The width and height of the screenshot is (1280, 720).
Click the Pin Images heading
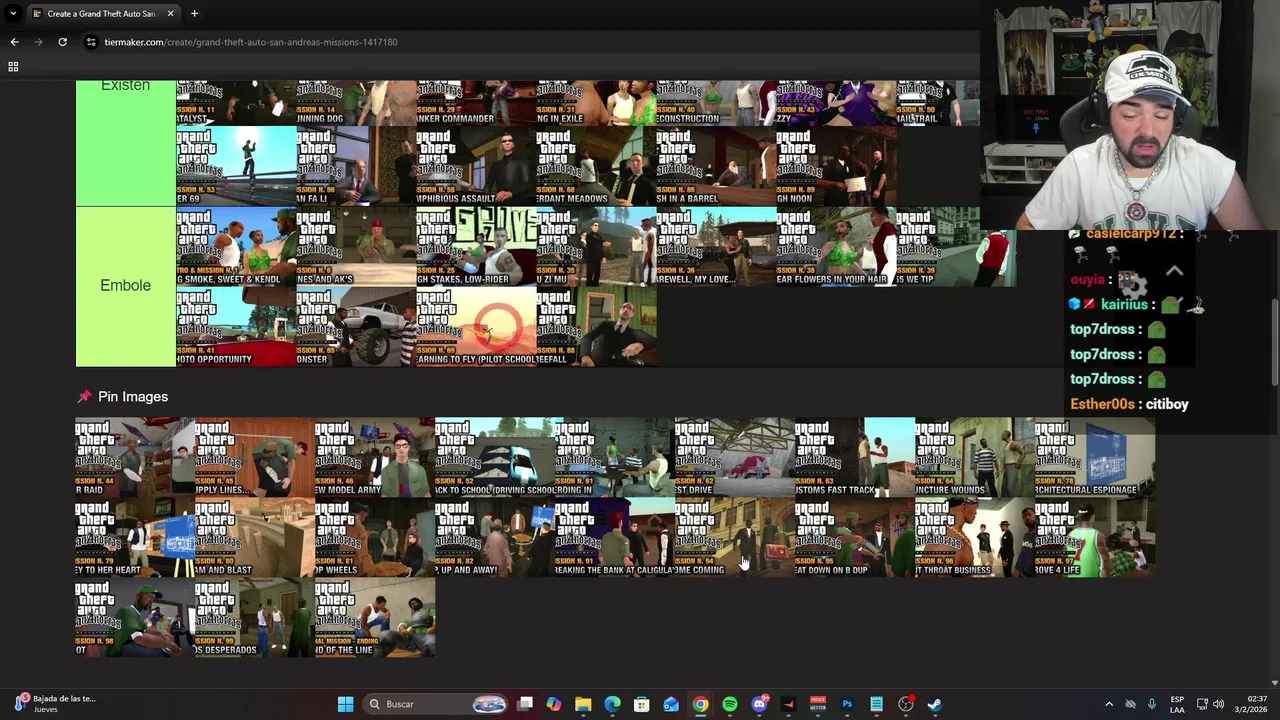133,397
